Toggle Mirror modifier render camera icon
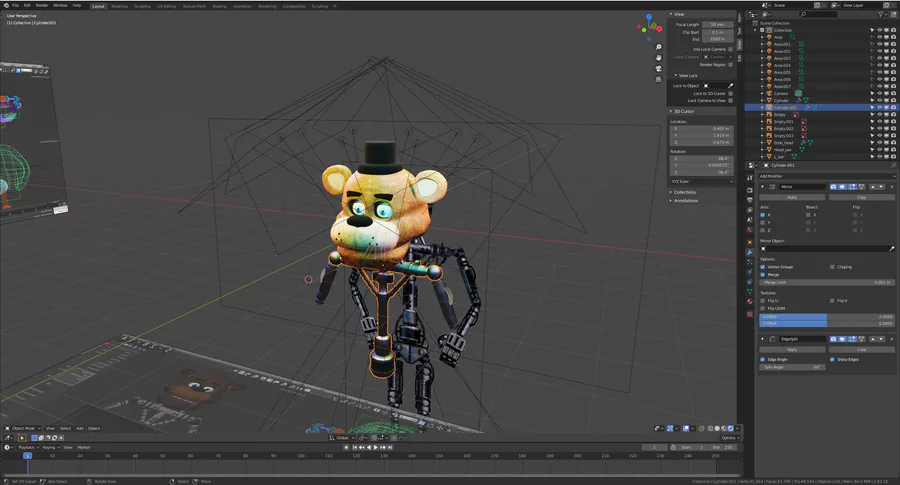The width and height of the screenshot is (900, 485). [833, 187]
